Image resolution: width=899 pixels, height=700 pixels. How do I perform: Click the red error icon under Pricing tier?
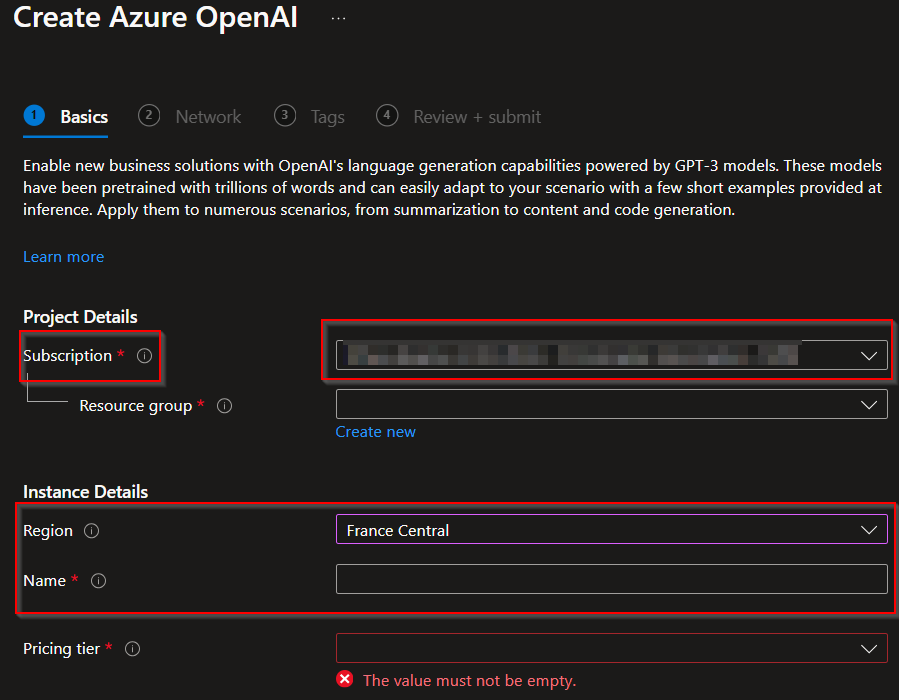(x=345, y=680)
